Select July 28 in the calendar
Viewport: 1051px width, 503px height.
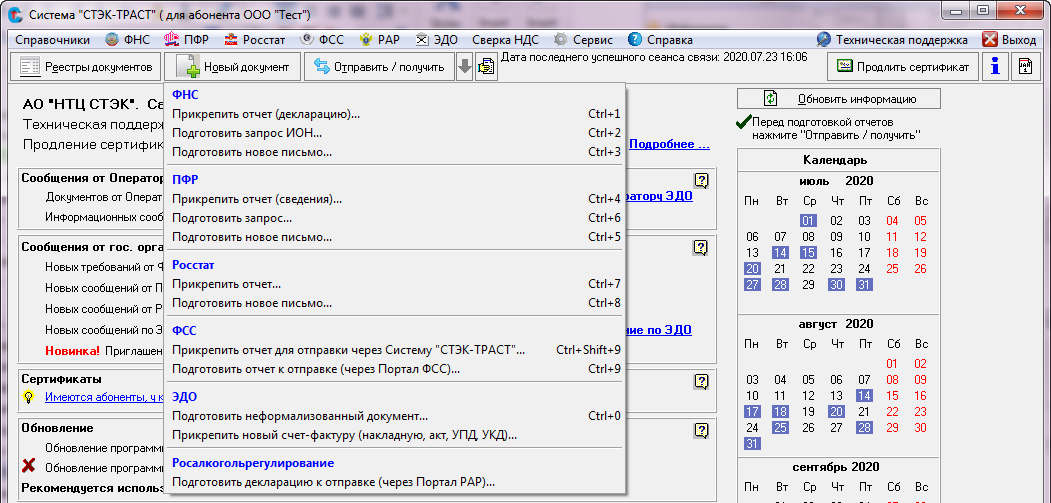point(780,286)
